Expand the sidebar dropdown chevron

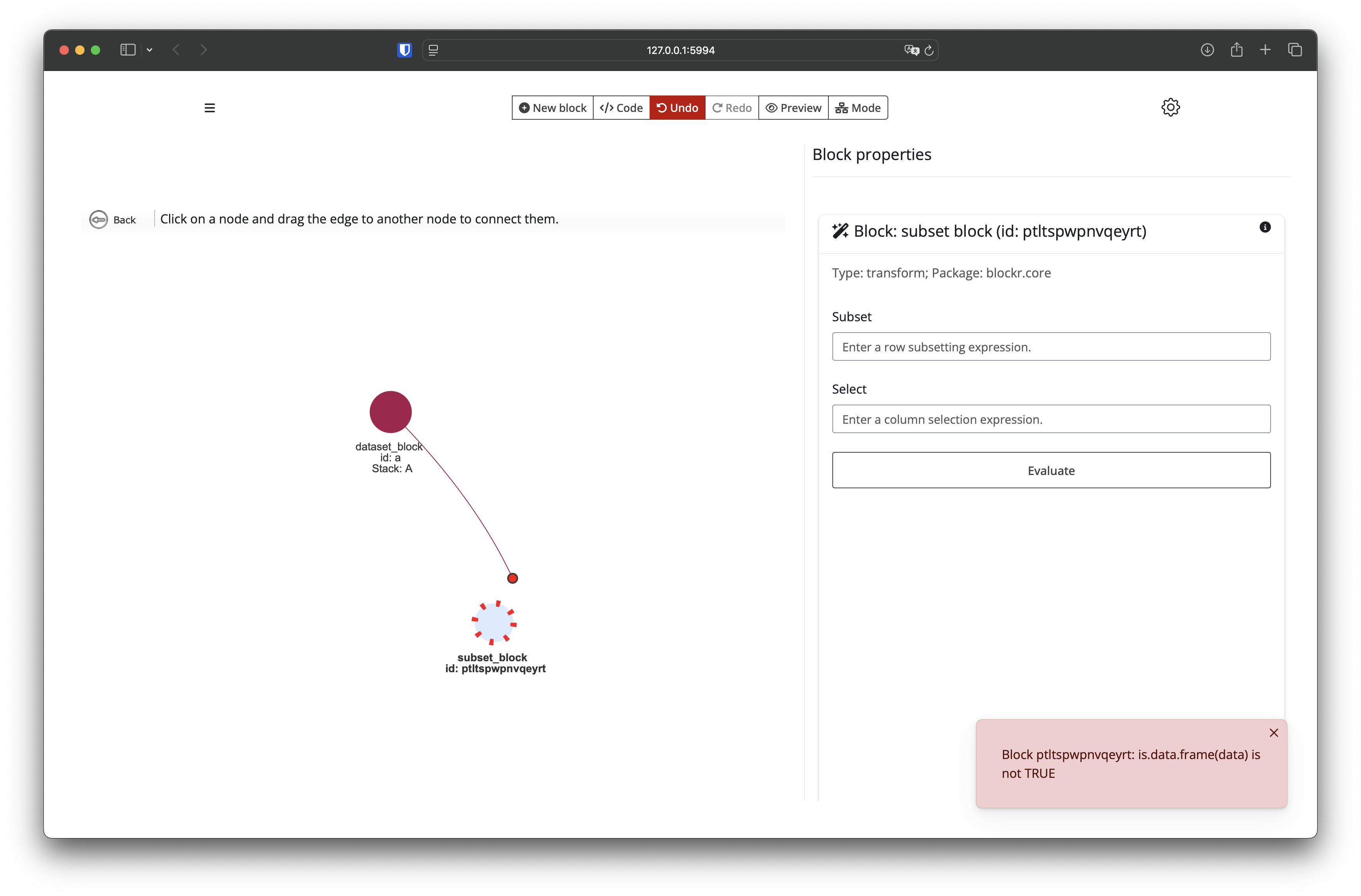coord(150,50)
